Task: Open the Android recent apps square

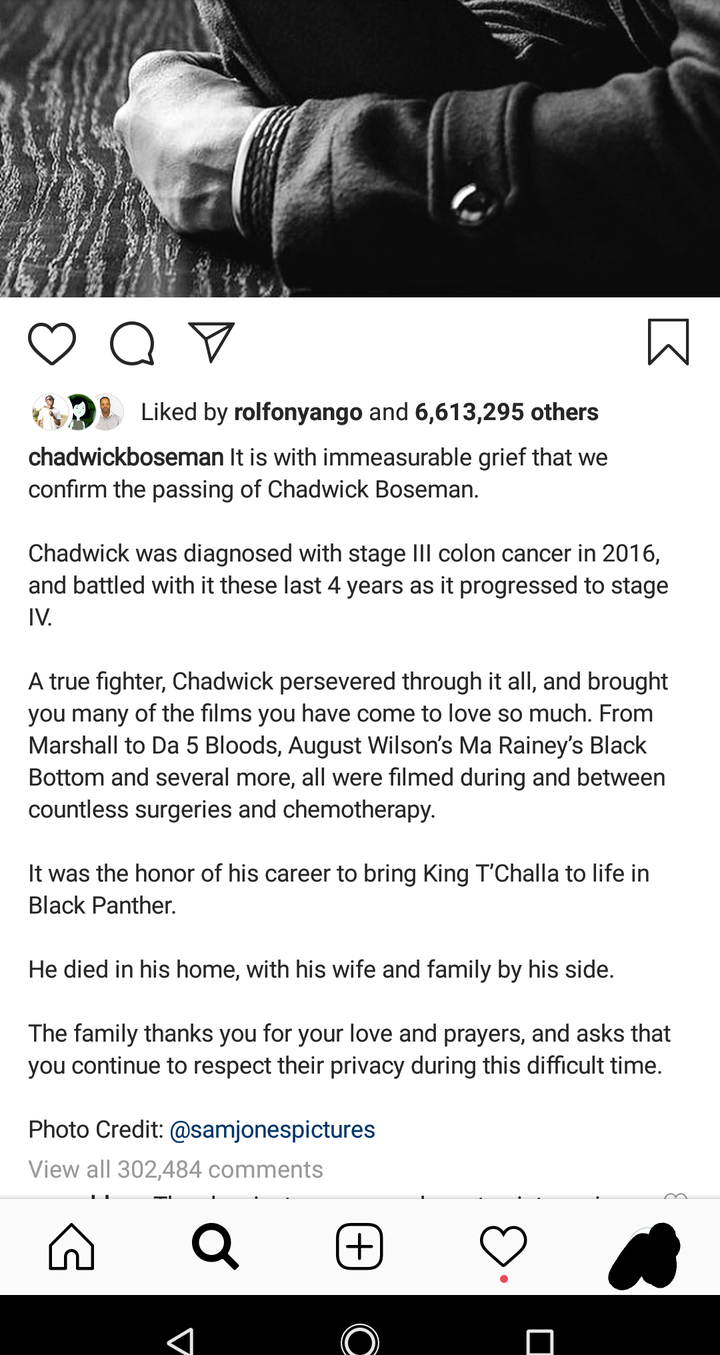Action: 539,1340
